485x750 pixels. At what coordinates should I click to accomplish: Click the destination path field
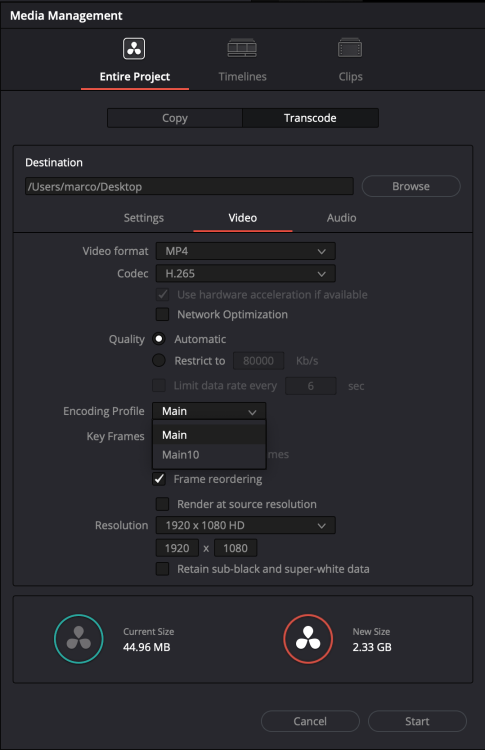pos(189,187)
